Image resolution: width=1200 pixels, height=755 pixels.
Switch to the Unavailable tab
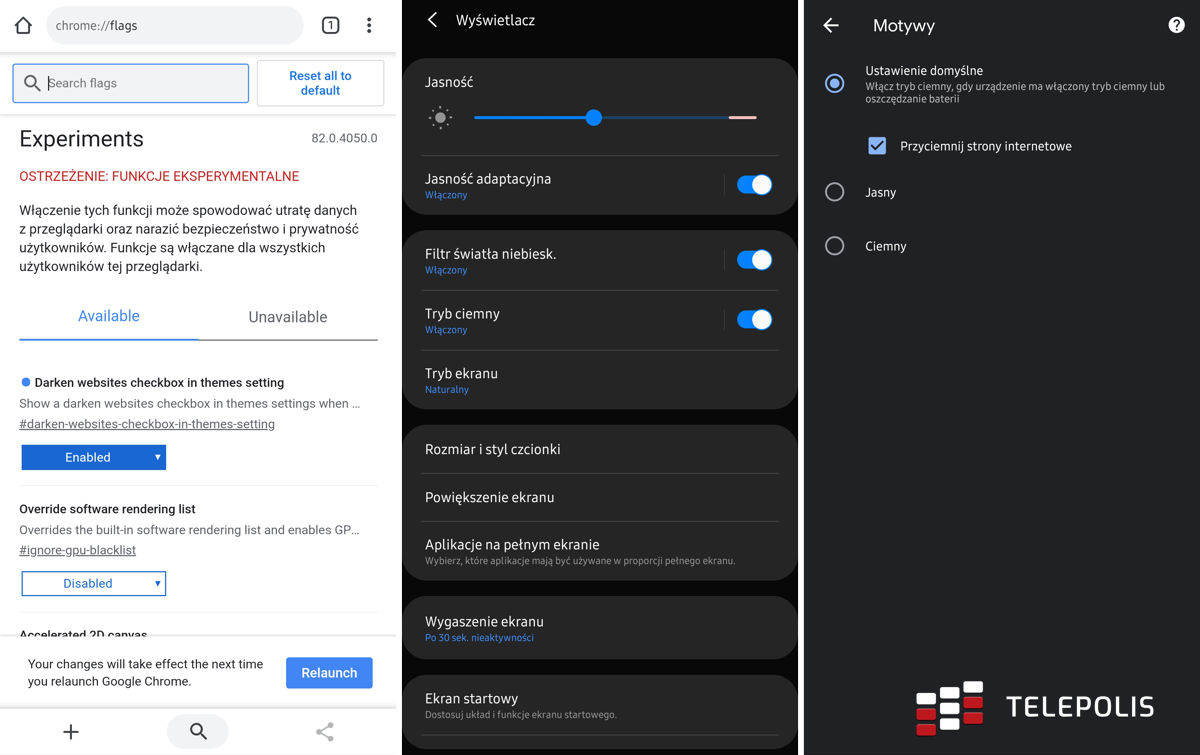click(x=288, y=317)
